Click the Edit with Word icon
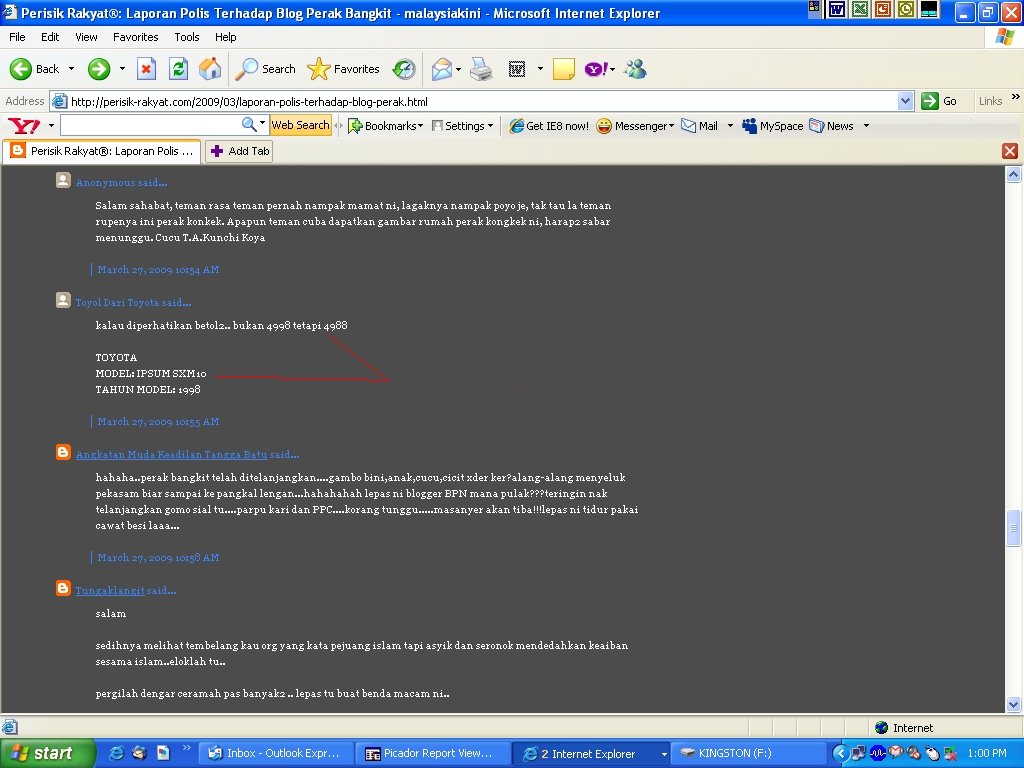The image size is (1024, 768). tap(517, 69)
